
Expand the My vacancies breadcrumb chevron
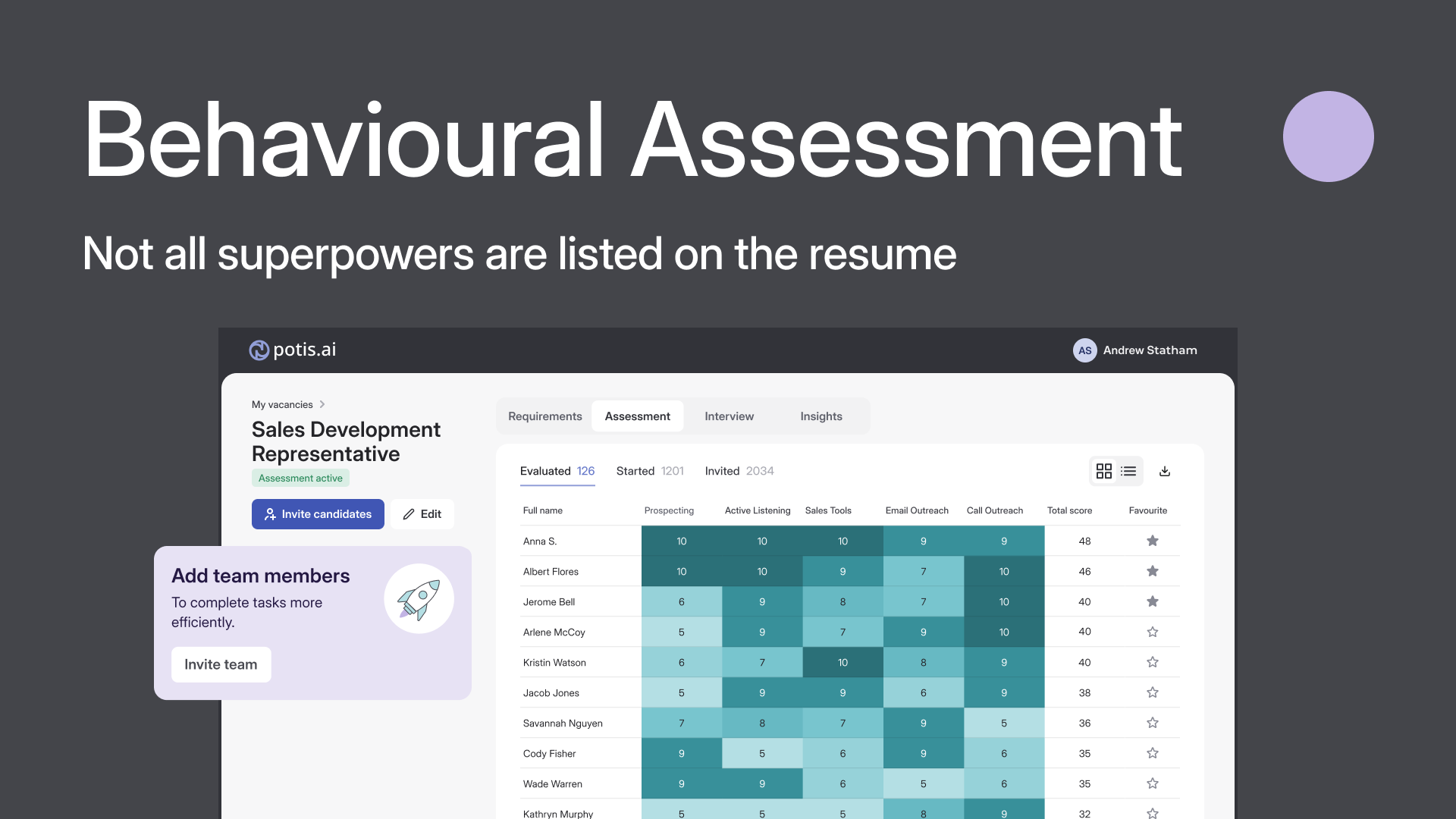click(x=322, y=404)
